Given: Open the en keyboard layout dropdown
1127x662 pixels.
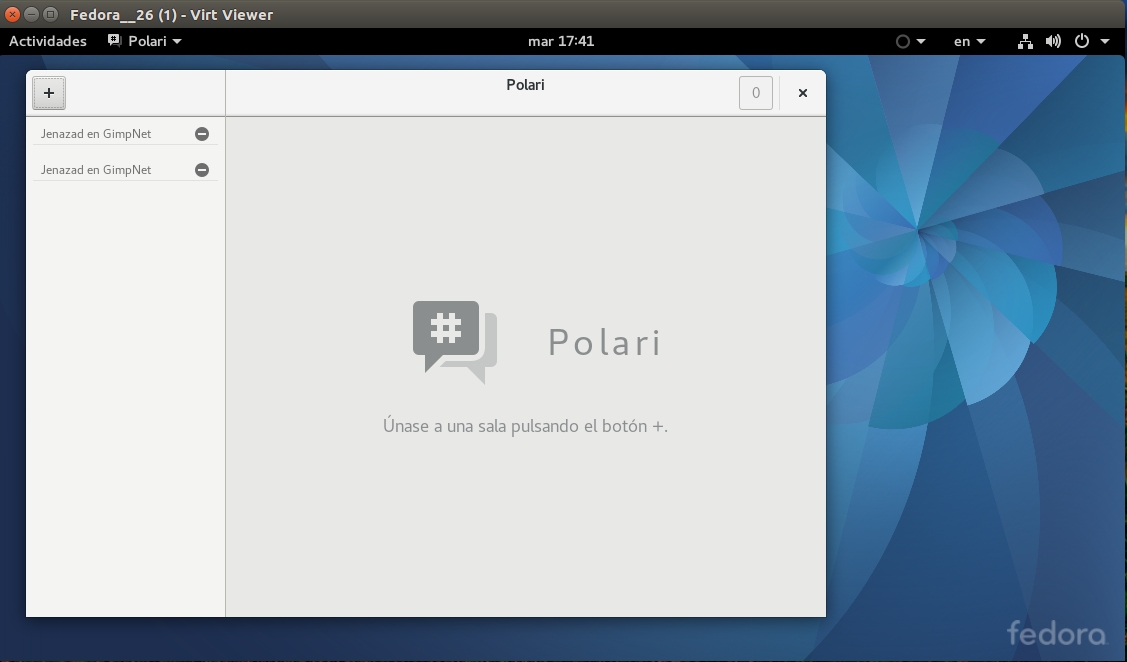Looking at the screenshot, I should click(x=970, y=42).
